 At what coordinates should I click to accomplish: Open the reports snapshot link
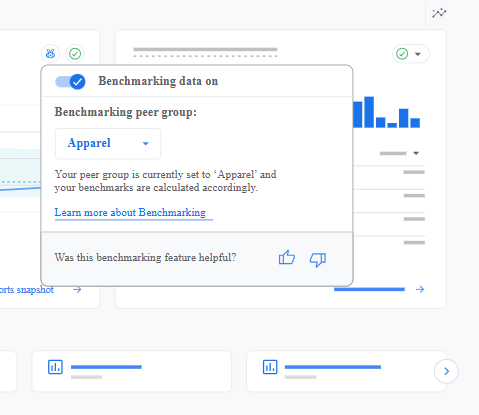(x=27, y=290)
